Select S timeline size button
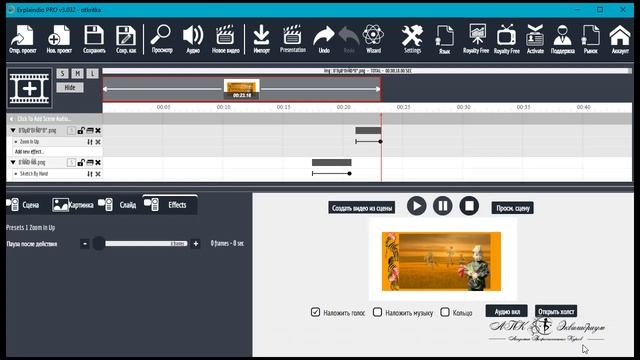 pyautogui.click(x=62, y=73)
